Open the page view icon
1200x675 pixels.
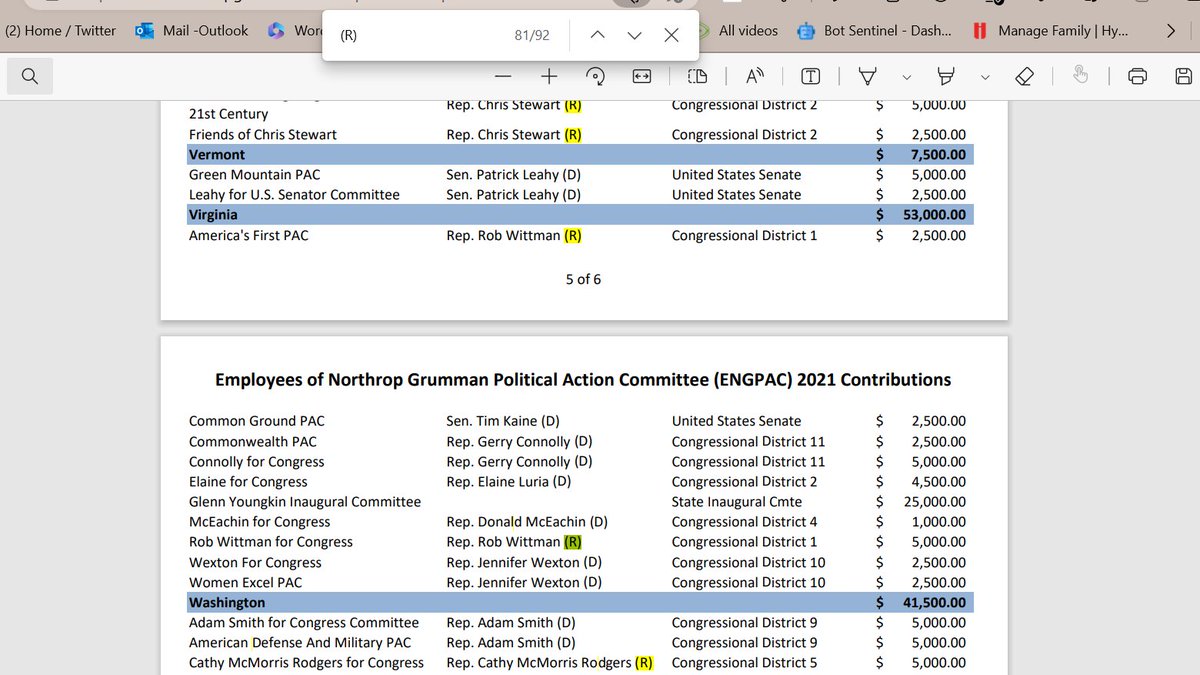(x=697, y=76)
